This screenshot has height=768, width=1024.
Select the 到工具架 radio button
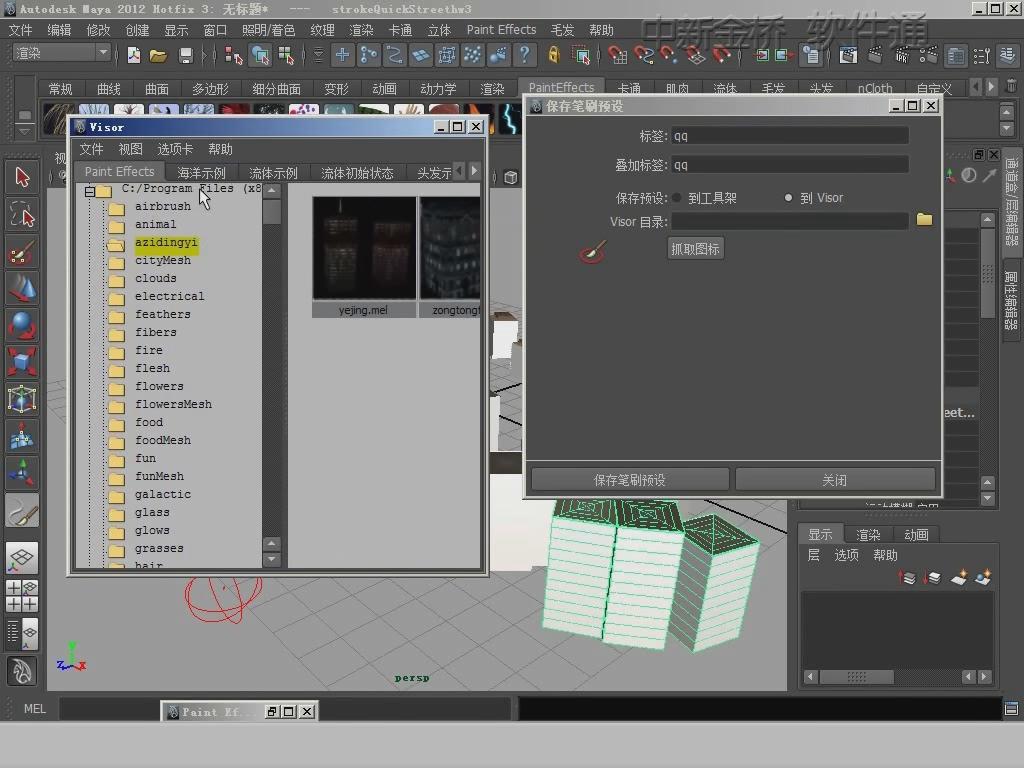pos(677,197)
